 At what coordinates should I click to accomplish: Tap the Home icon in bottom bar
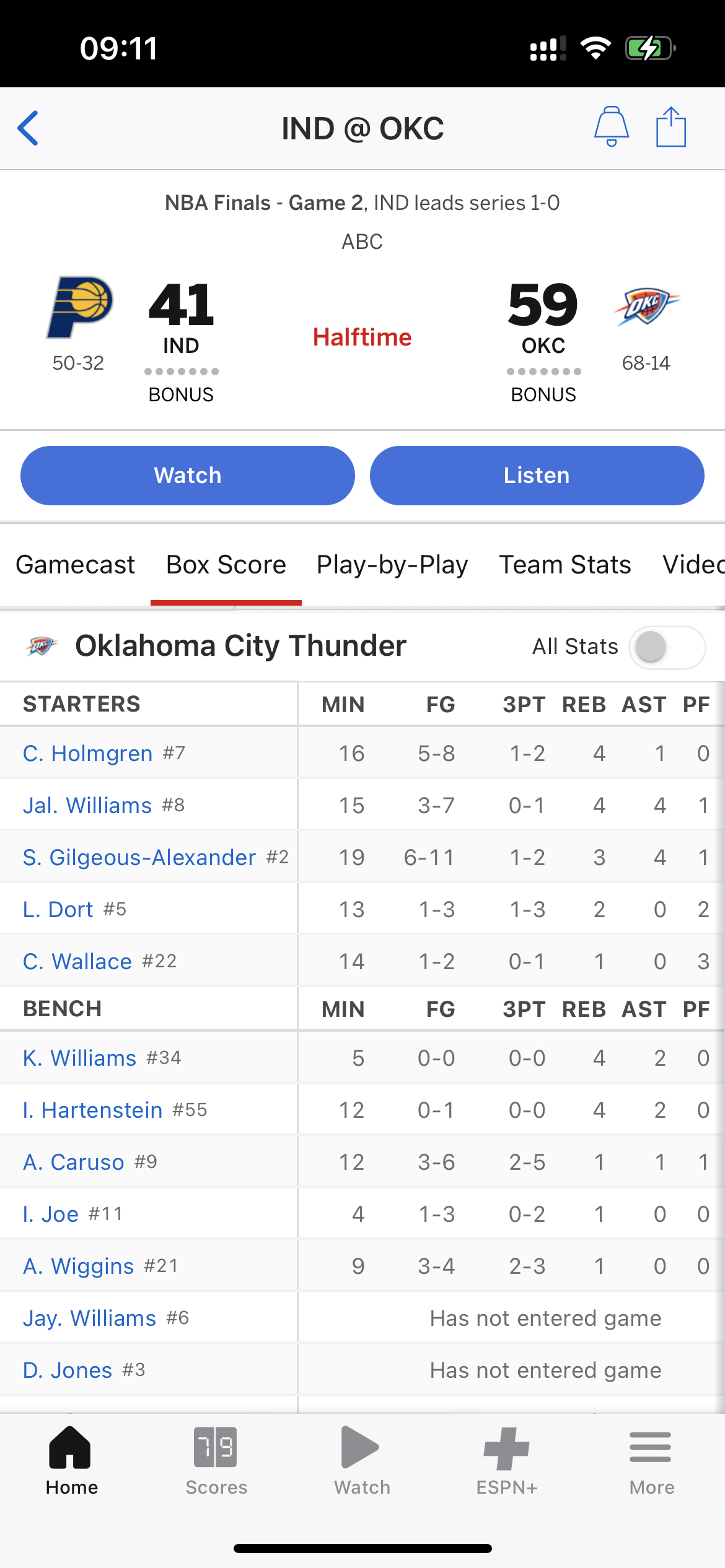pyautogui.click(x=70, y=1447)
